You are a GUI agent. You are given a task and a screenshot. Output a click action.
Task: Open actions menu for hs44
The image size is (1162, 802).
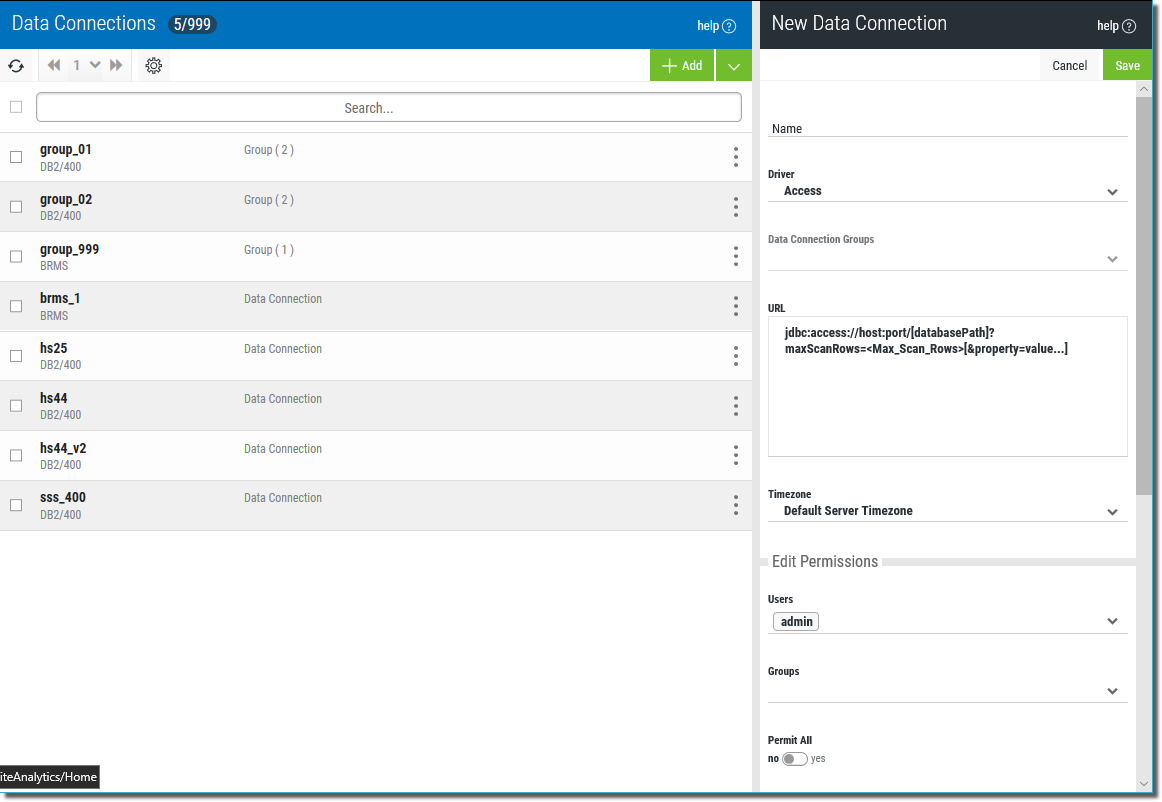coord(736,405)
